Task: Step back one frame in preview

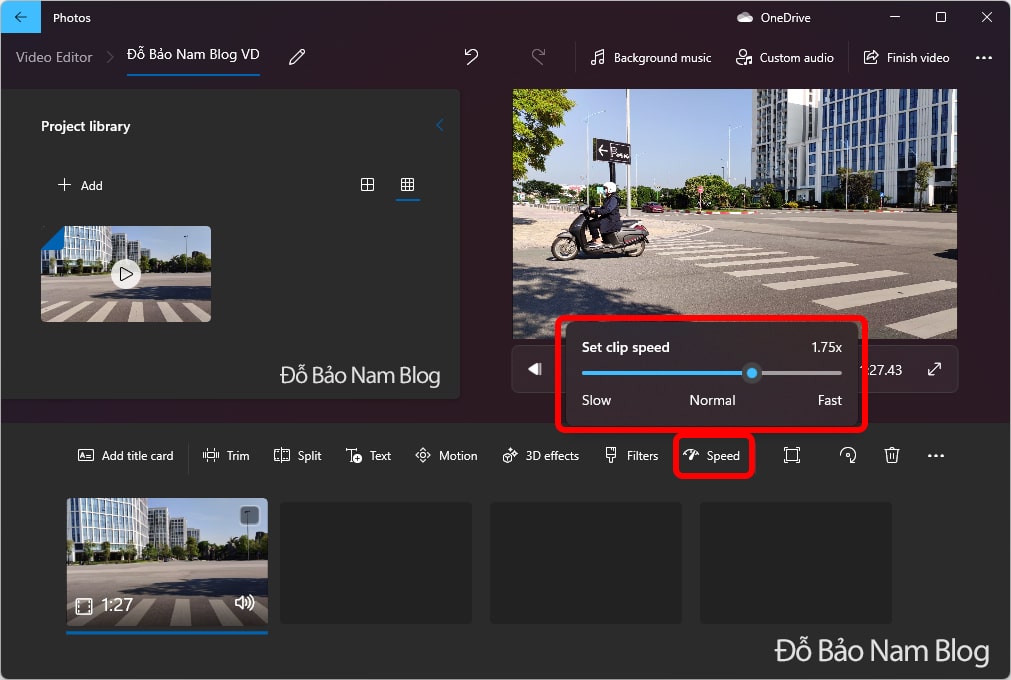Action: (535, 369)
